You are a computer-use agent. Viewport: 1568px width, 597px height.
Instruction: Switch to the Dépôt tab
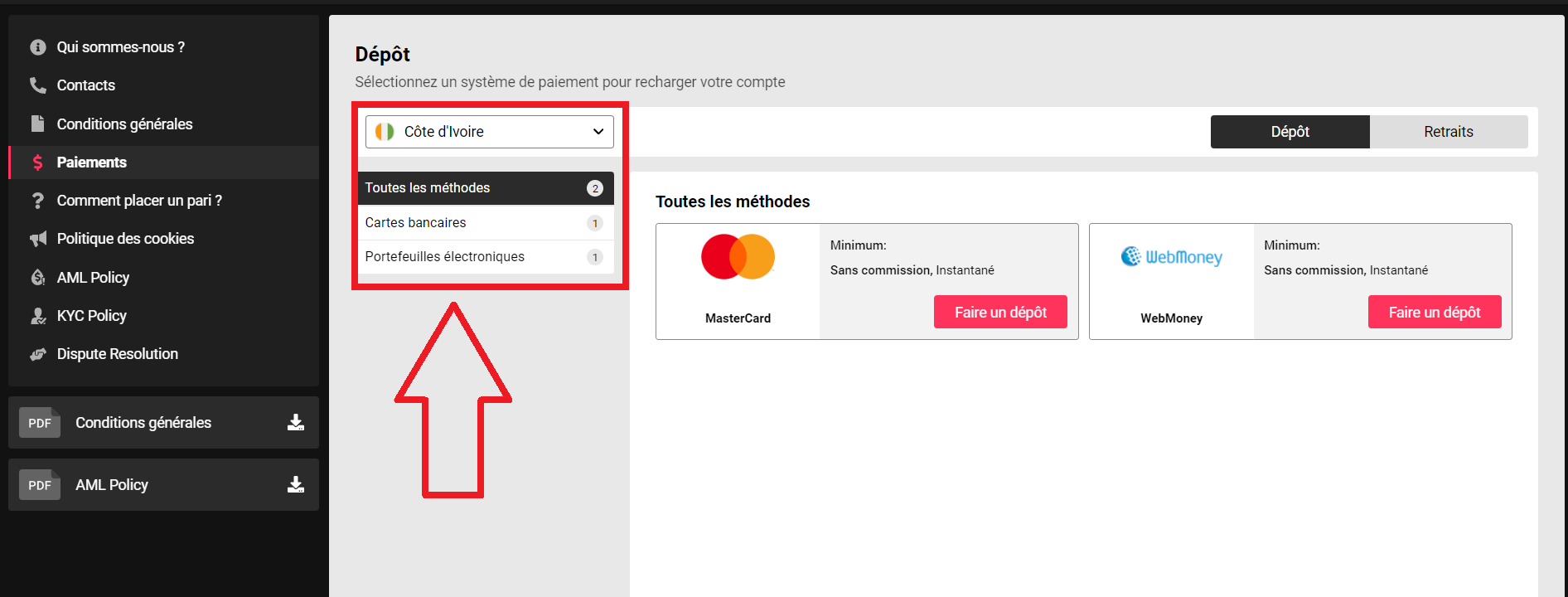(x=1290, y=132)
